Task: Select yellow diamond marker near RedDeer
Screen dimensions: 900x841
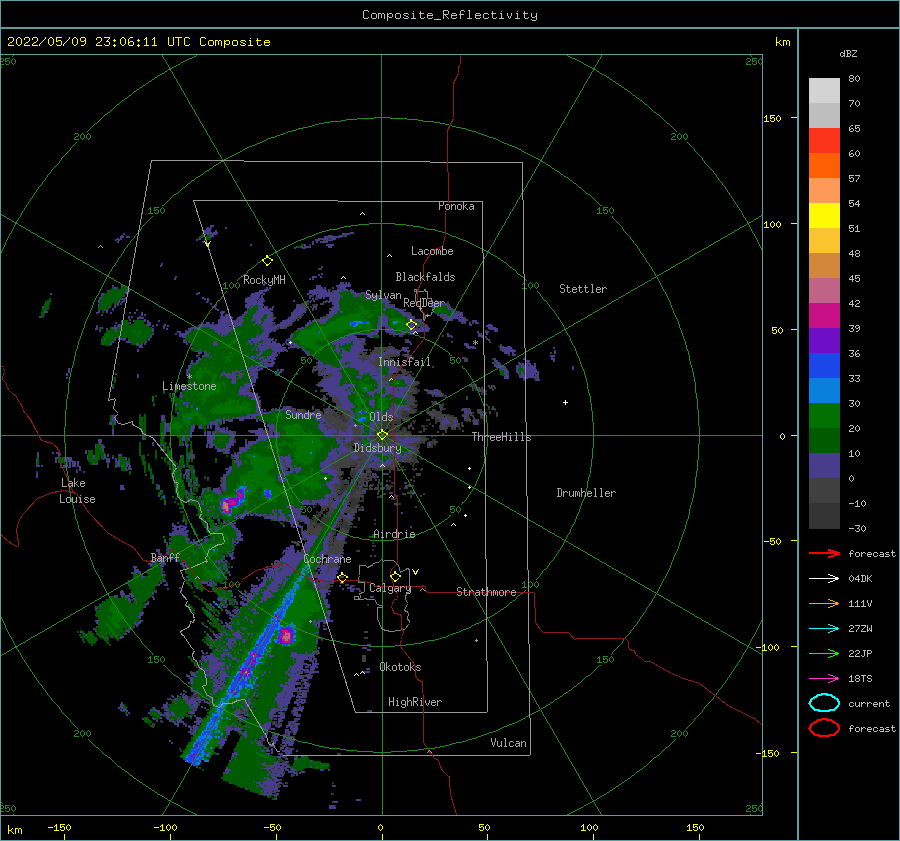Action: [x=412, y=325]
